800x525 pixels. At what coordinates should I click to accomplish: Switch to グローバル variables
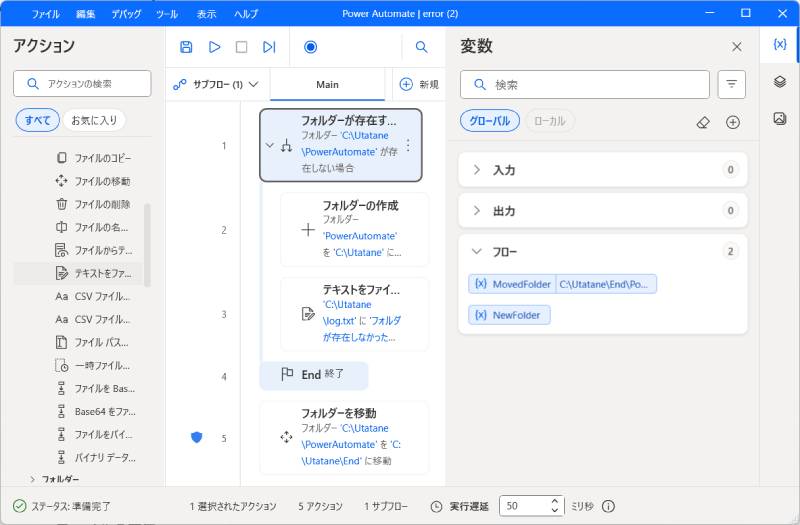tap(490, 121)
